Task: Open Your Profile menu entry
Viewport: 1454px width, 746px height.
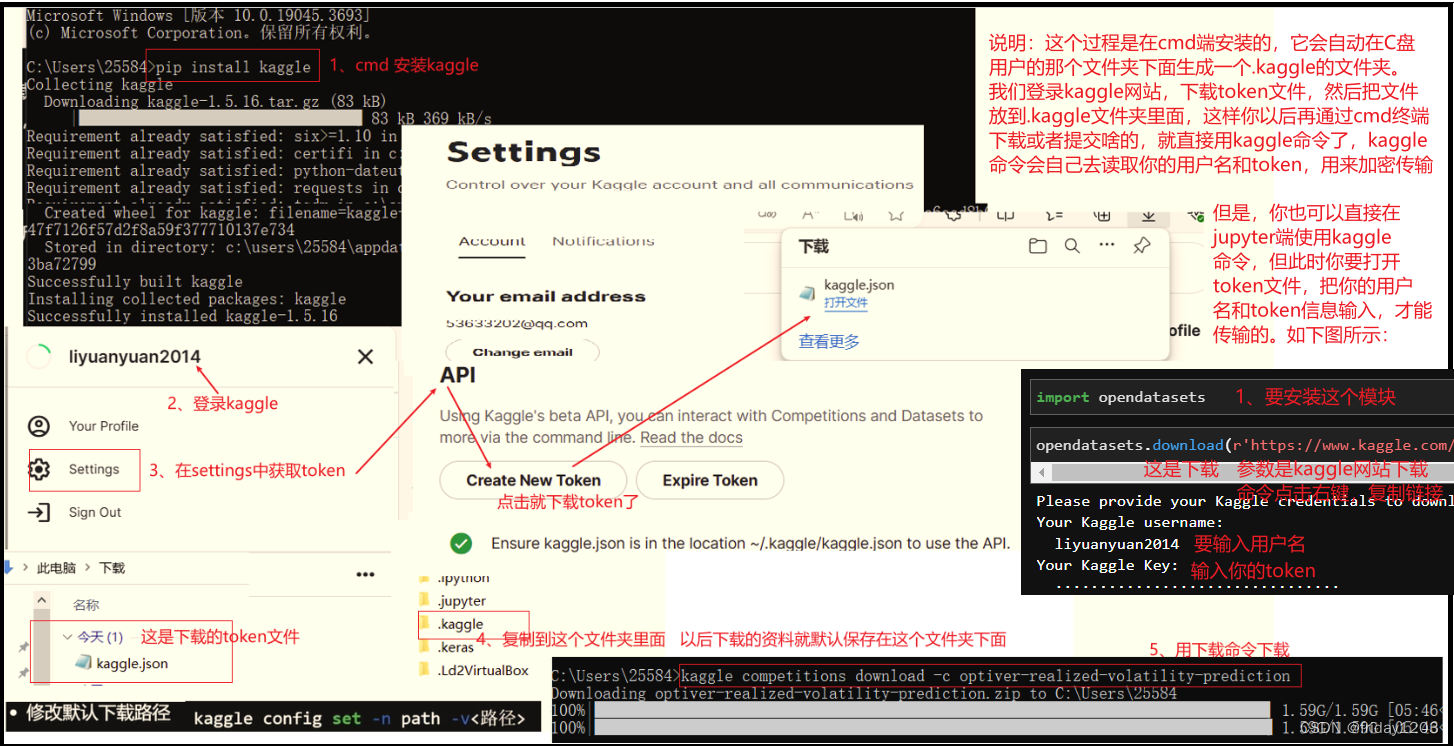Action: pyautogui.click(x=104, y=426)
